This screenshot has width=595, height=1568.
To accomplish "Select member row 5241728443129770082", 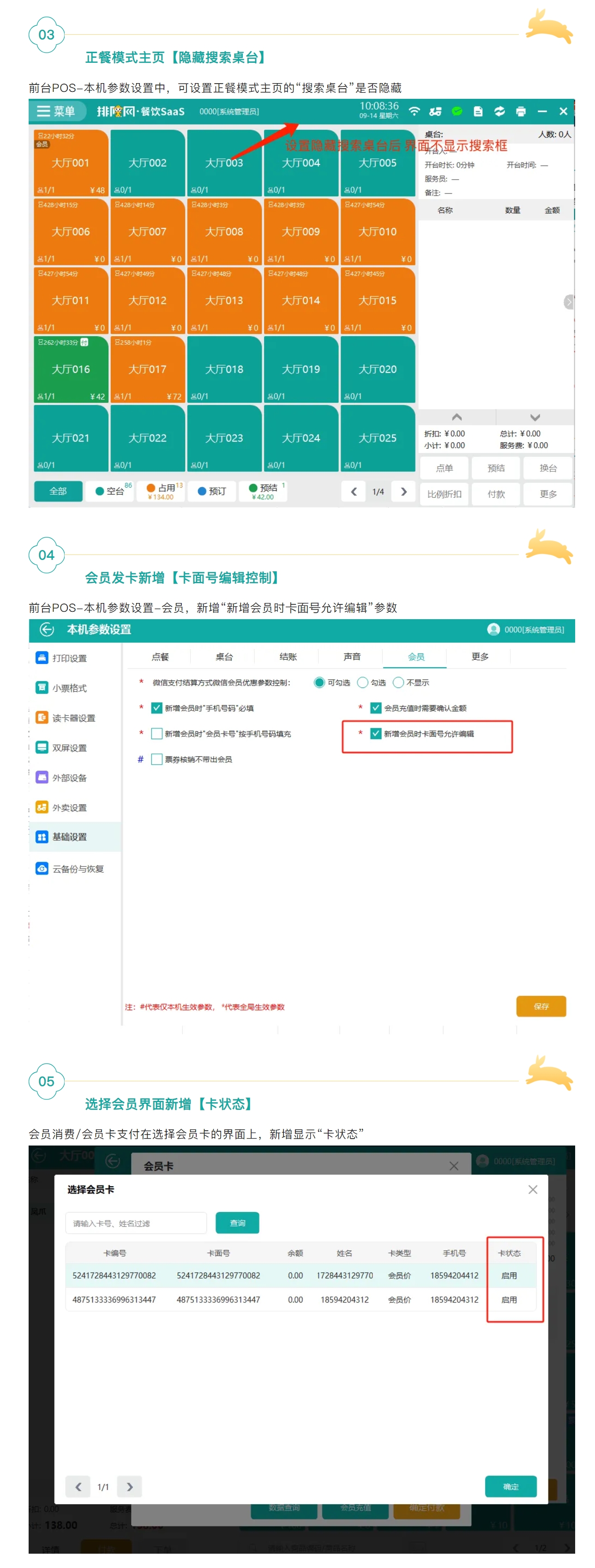I will point(301,1275).
